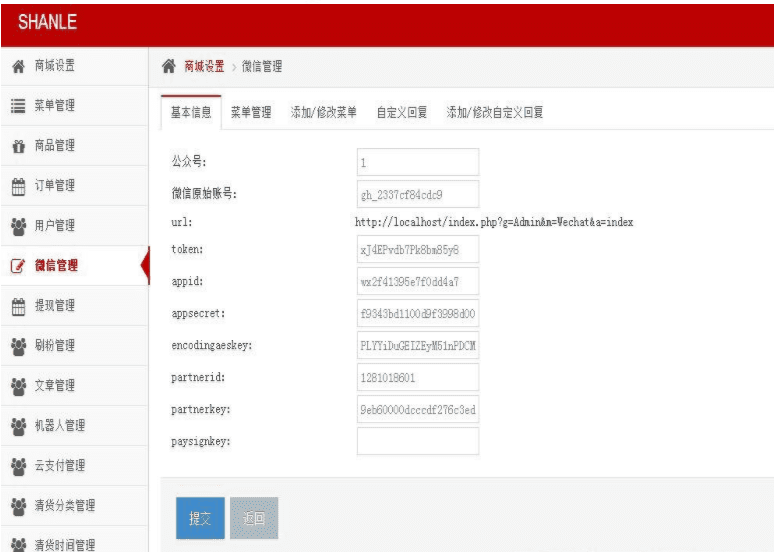The image size is (774, 552).
Task: Focus the 微信原始账号 input field
Action: [418, 194]
